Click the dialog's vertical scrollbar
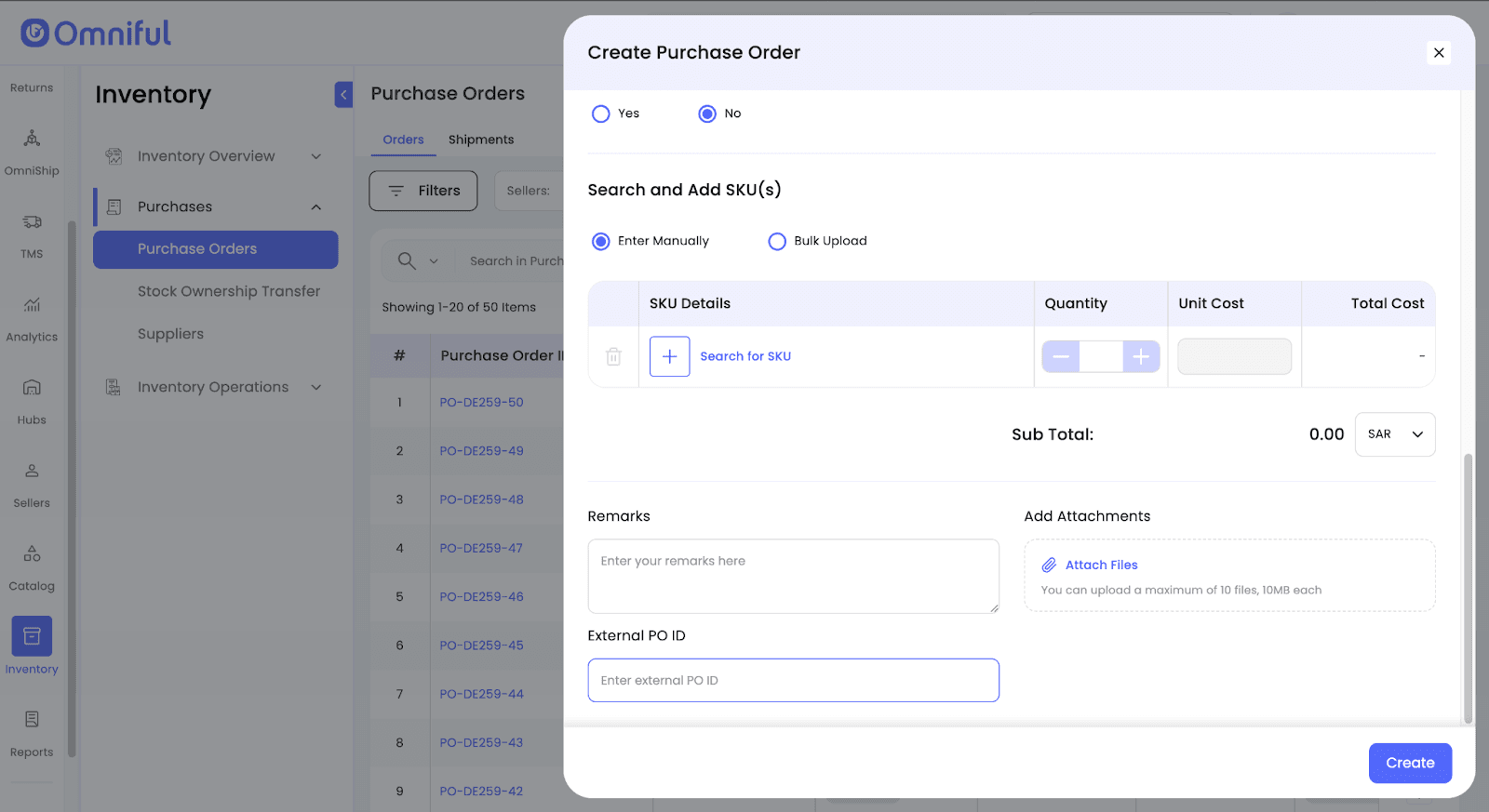The height and width of the screenshot is (812, 1489). 1468,588
